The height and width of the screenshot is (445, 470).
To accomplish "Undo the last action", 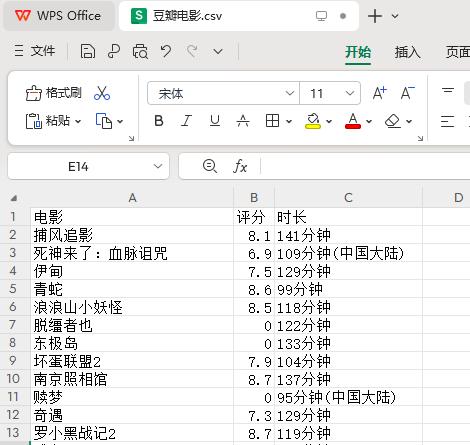I will click(166, 52).
